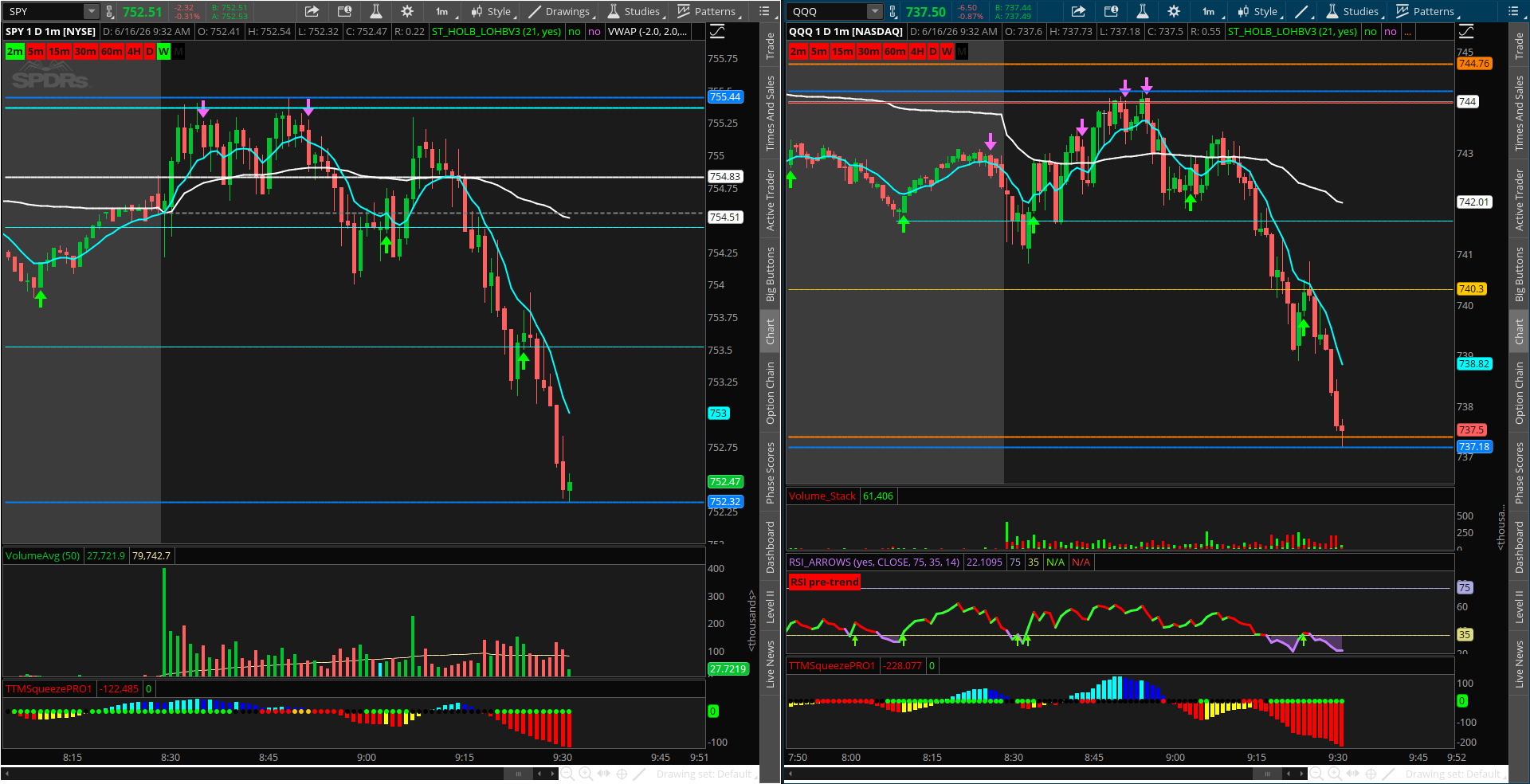
Task: Toggle the W label on QQQ chart
Action: click(947, 51)
